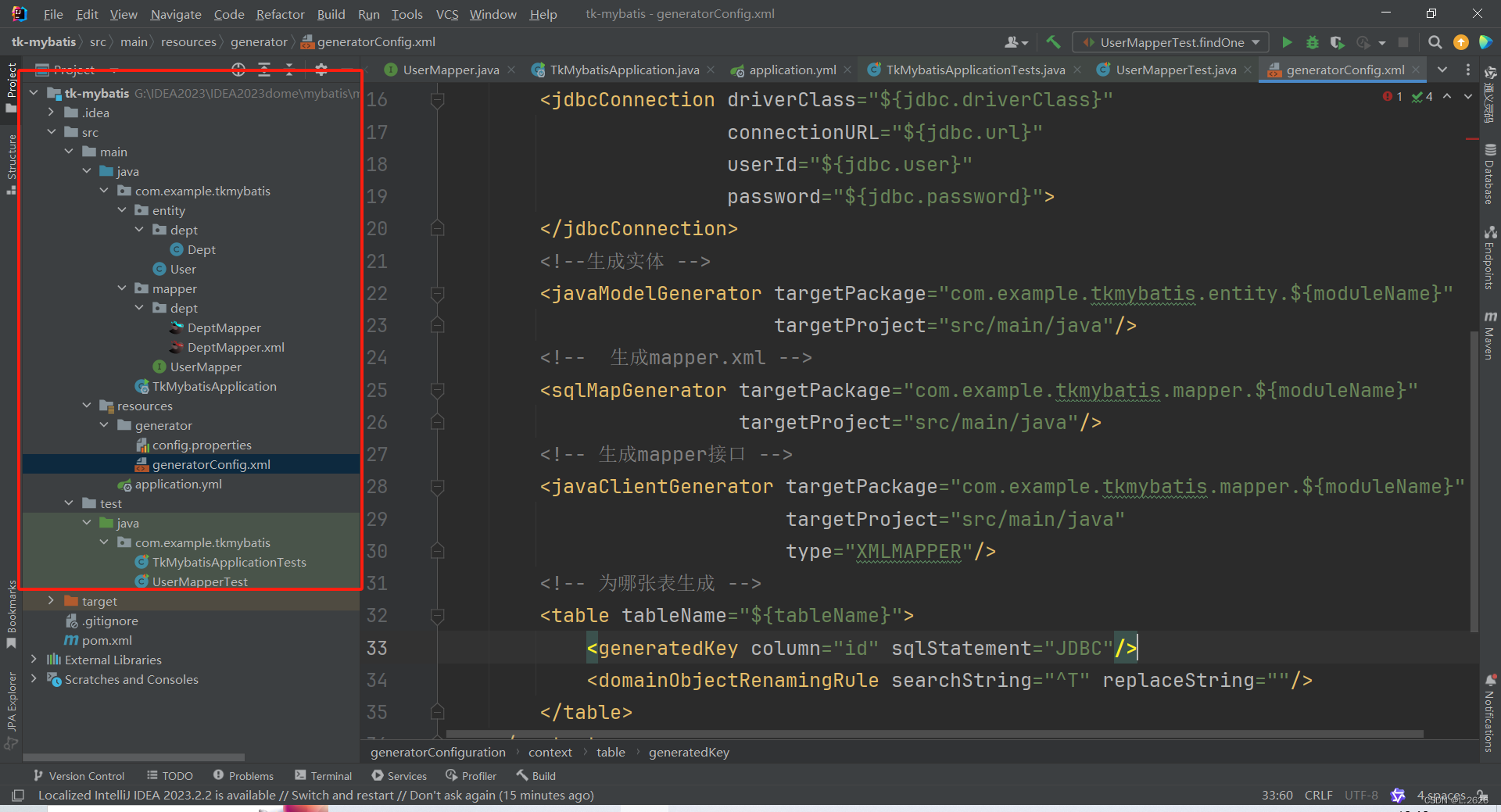Click the IntelliJ IDEA logo icon
Screen dimensions: 1501x812
20,13
